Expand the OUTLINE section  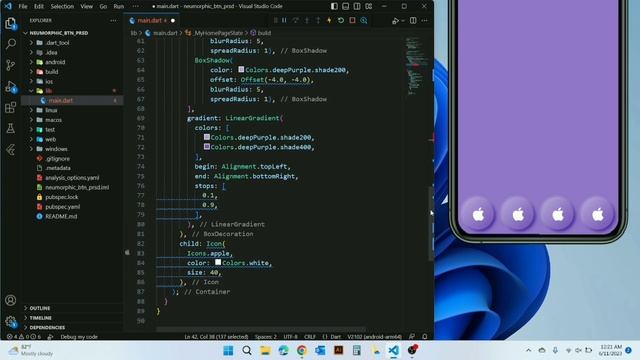tap(40, 308)
